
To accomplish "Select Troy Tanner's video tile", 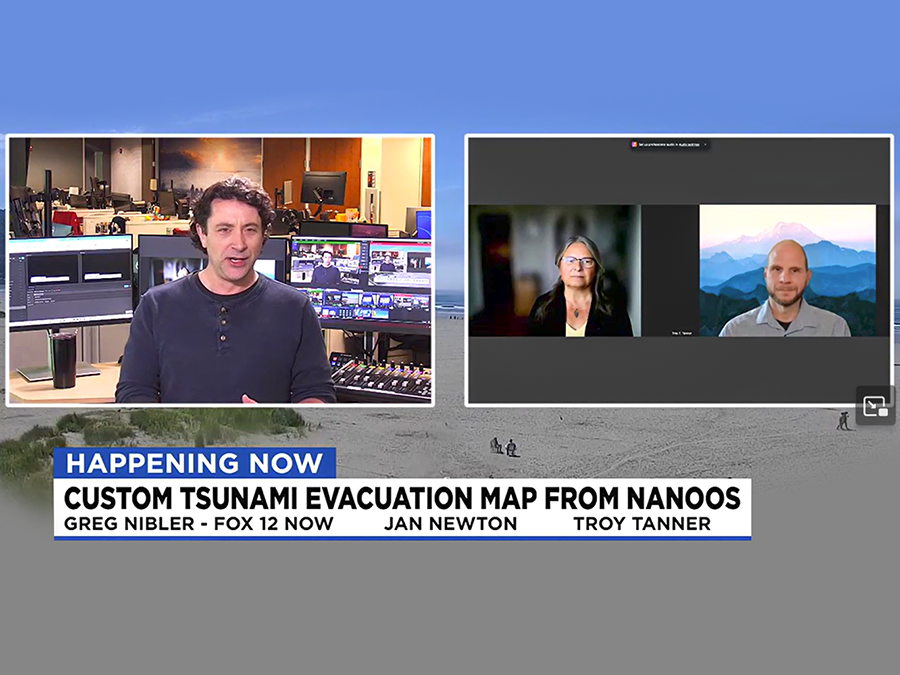I will point(787,271).
